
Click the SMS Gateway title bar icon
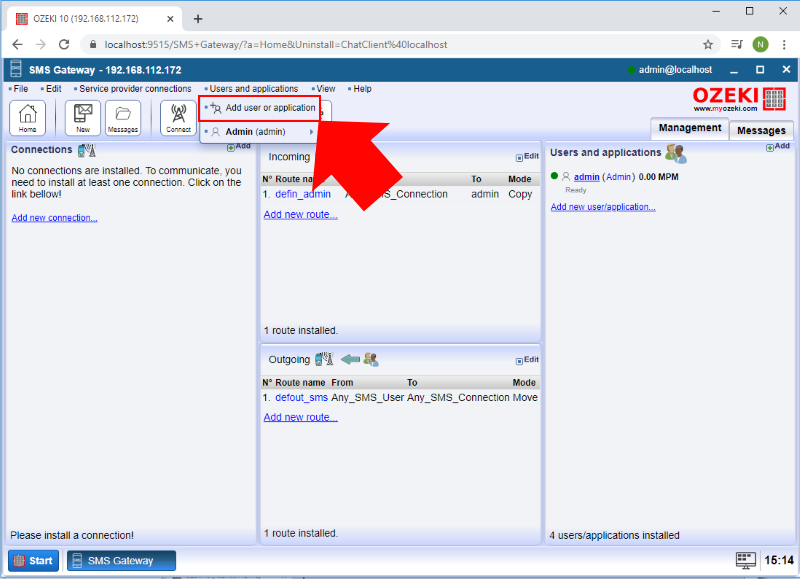pyautogui.click(x=16, y=69)
